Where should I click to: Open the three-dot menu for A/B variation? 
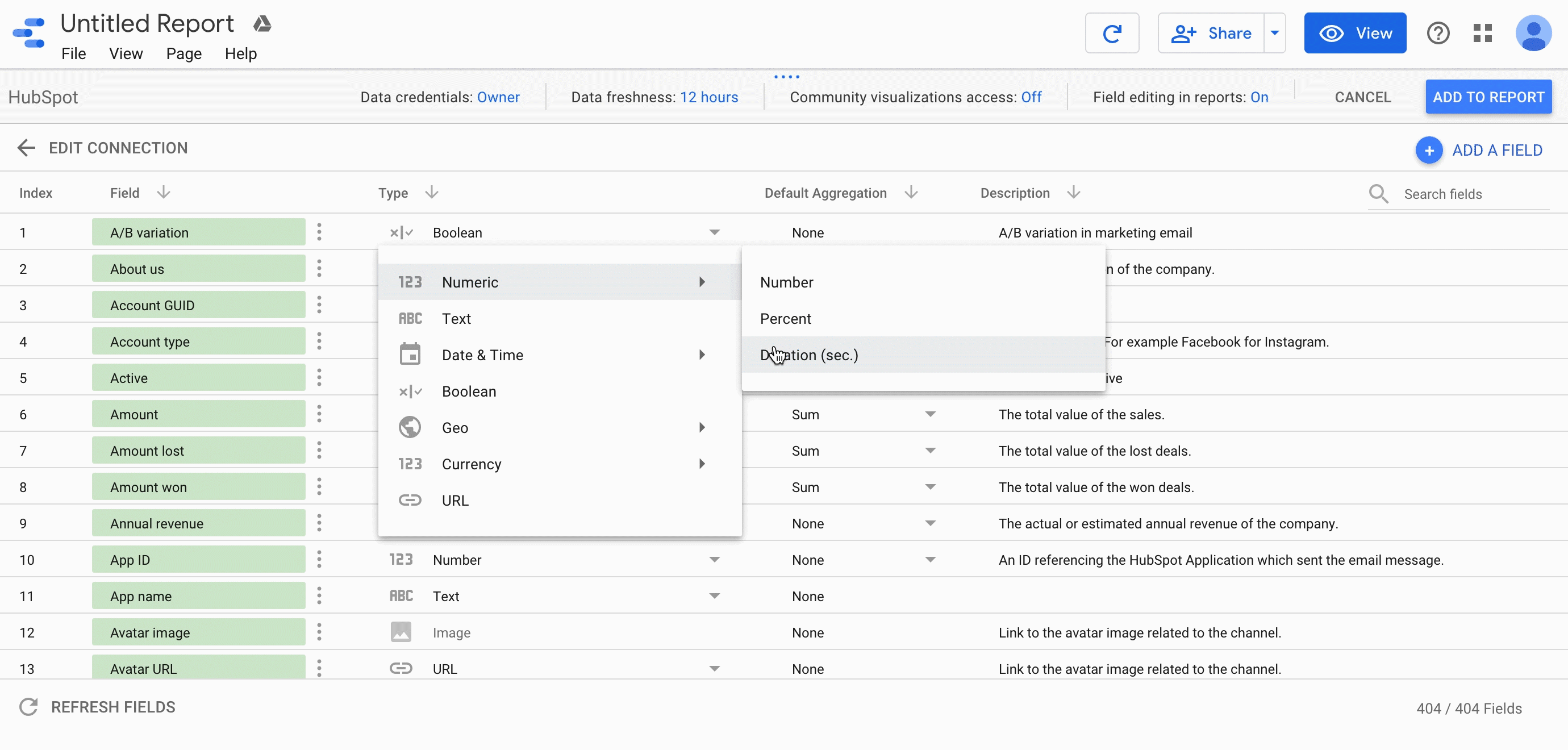pos(319,232)
